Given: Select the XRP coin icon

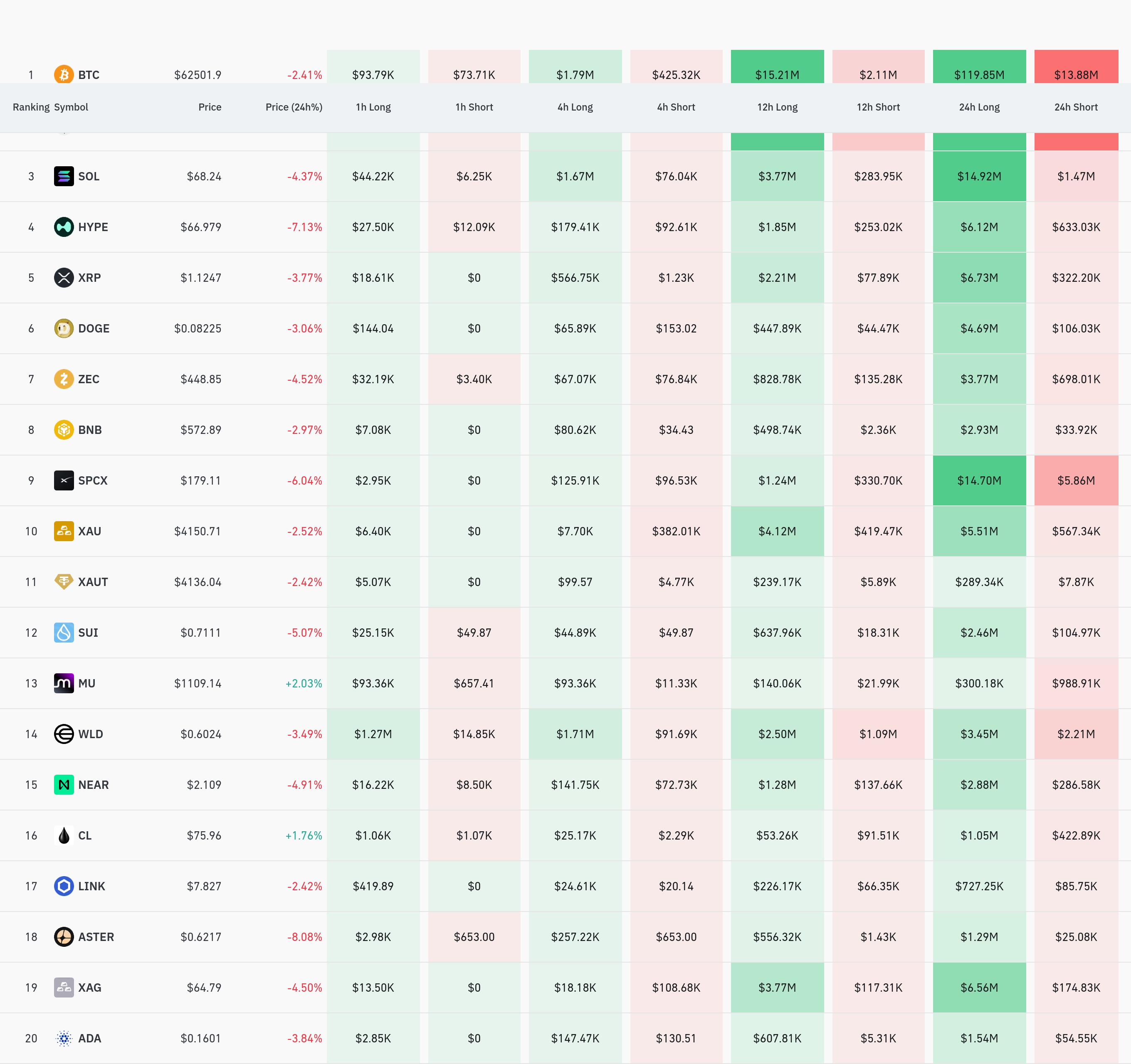Looking at the screenshot, I should click(x=64, y=278).
